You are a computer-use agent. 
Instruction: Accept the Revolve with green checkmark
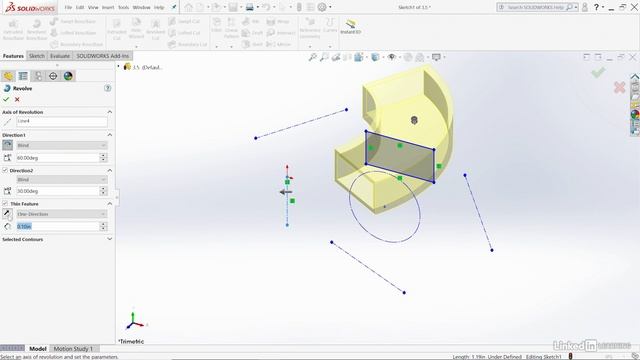(6, 99)
